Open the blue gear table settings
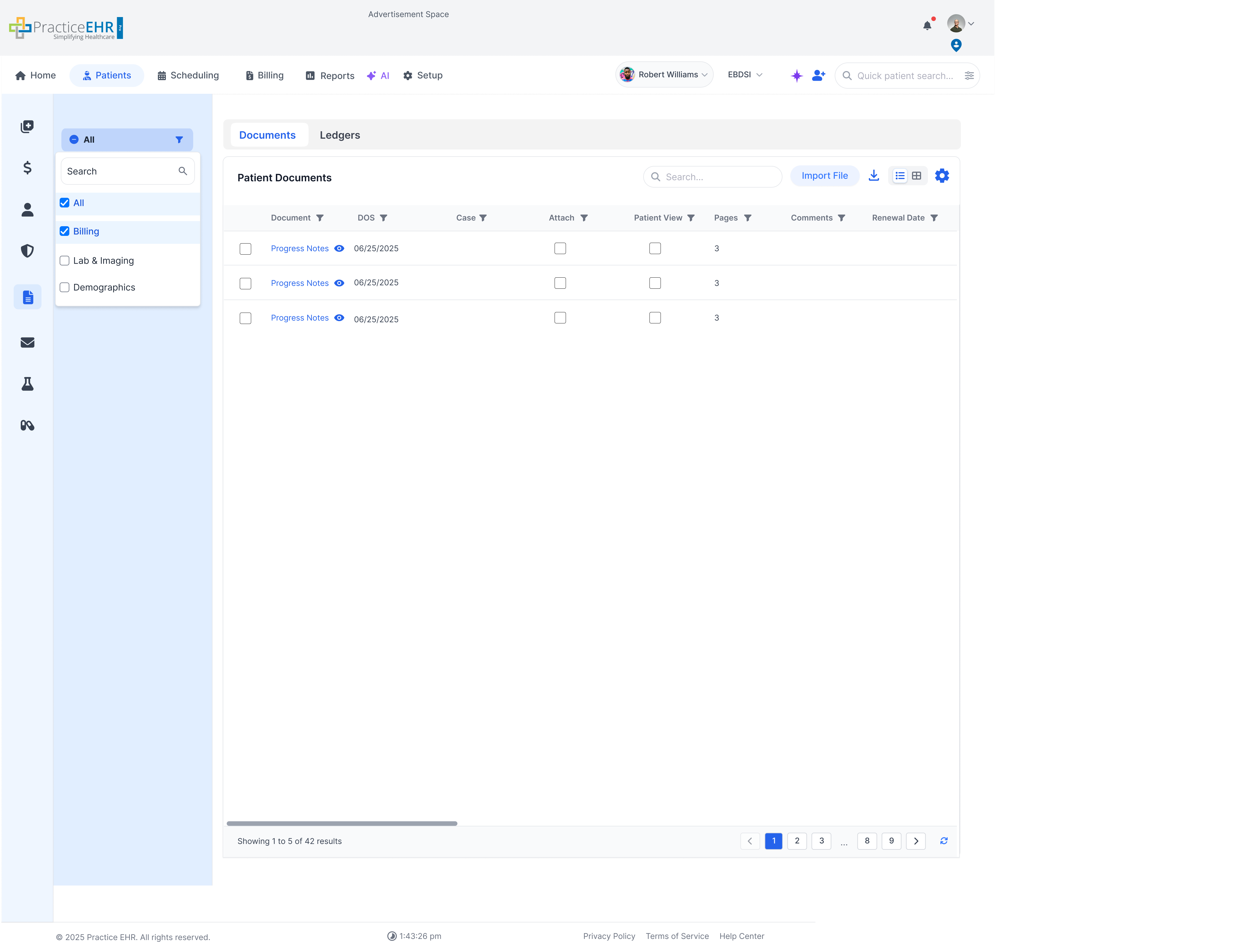1241x952 pixels. (x=941, y=176)
